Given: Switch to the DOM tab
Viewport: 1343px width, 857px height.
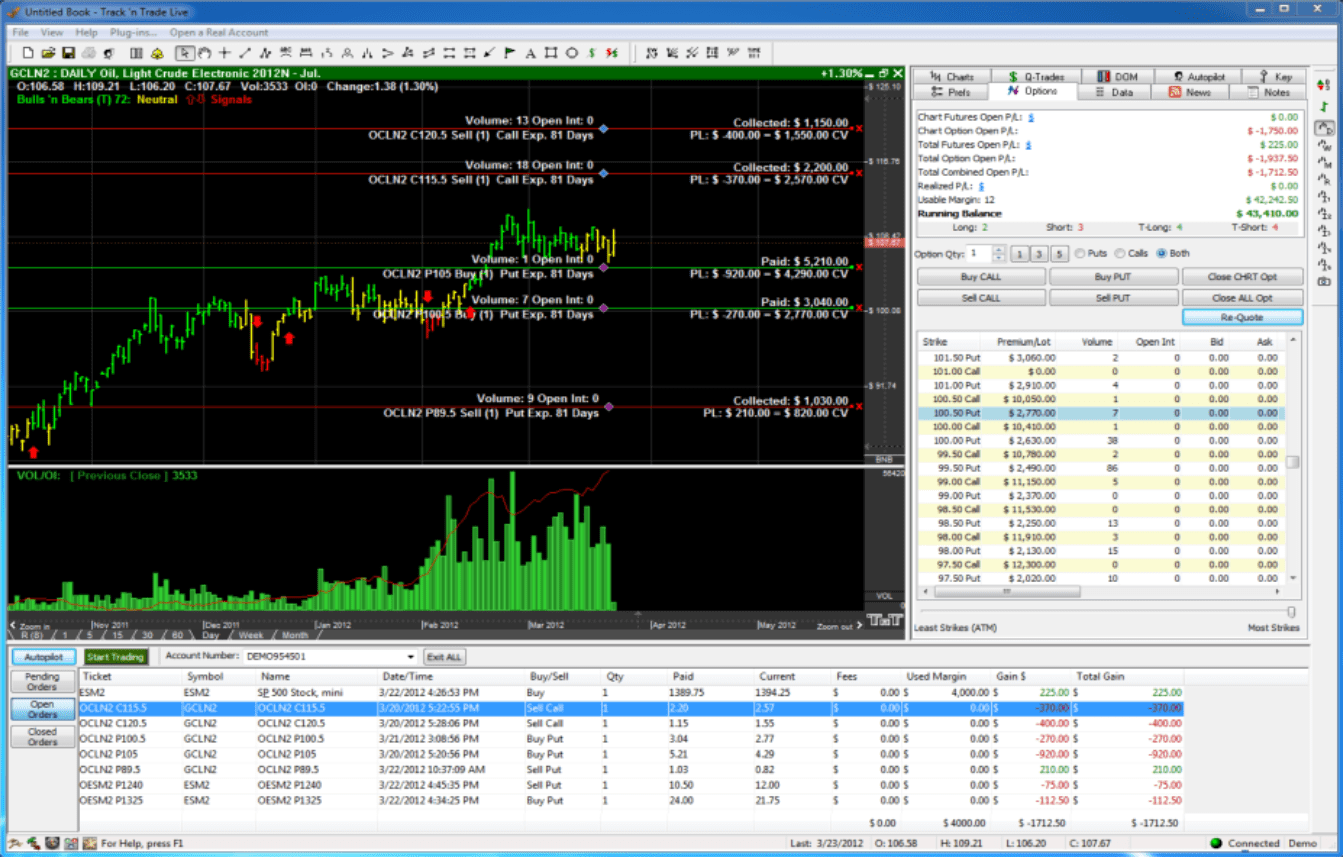Looking at the screenshot, I should (1117, 76).
